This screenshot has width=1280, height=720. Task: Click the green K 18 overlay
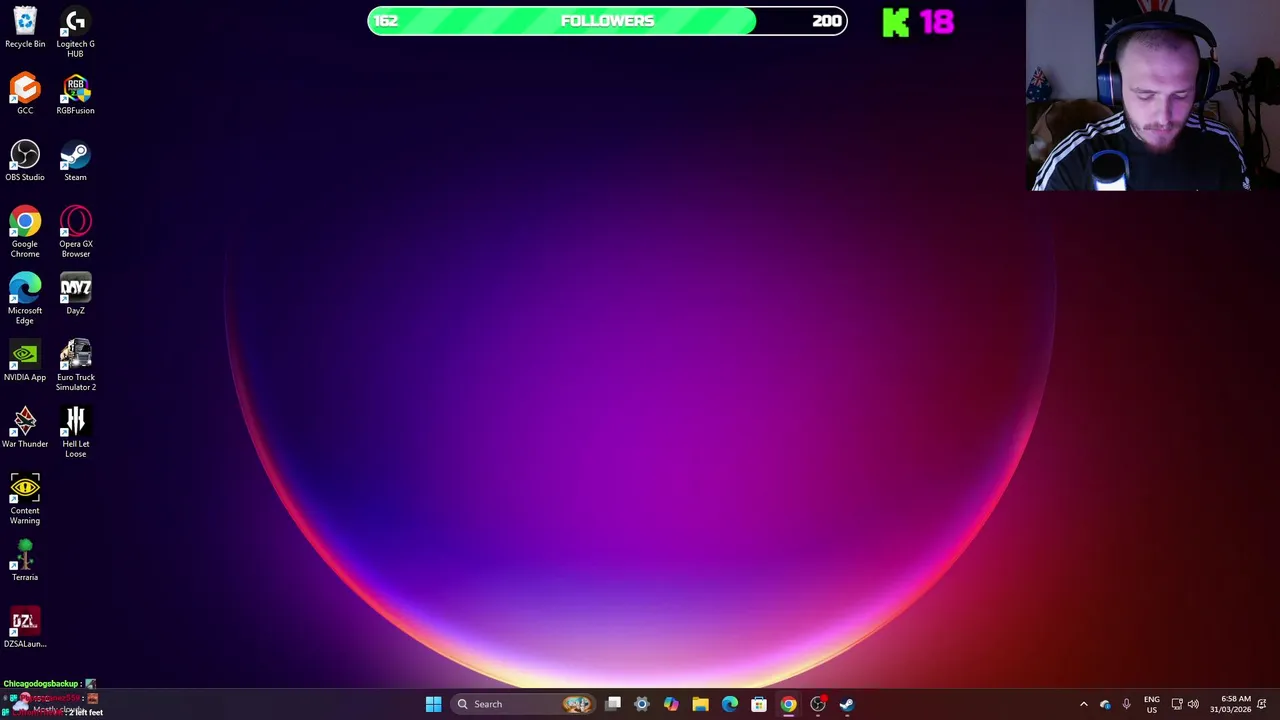918,22
